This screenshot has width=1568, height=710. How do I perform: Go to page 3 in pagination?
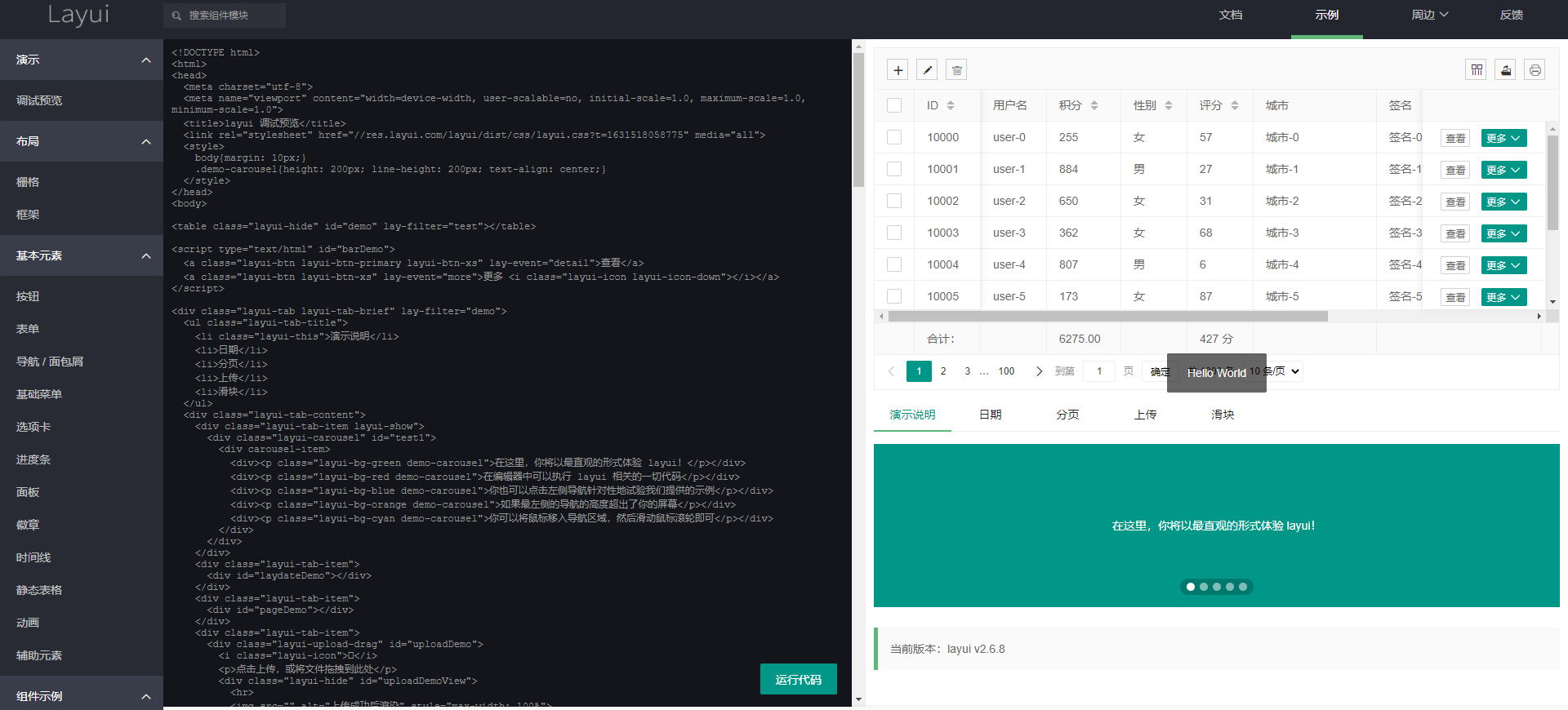click(968, 371)
